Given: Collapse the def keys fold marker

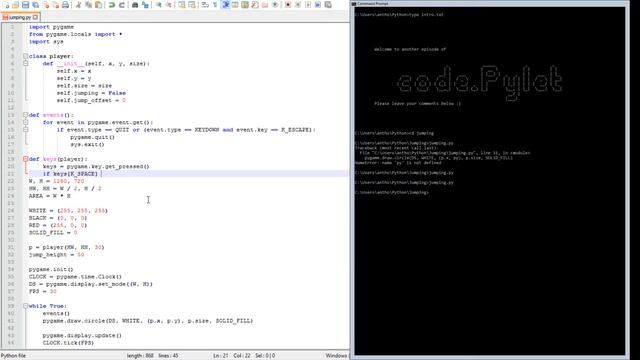Looking at the screenshot, I should click(25, 159).
